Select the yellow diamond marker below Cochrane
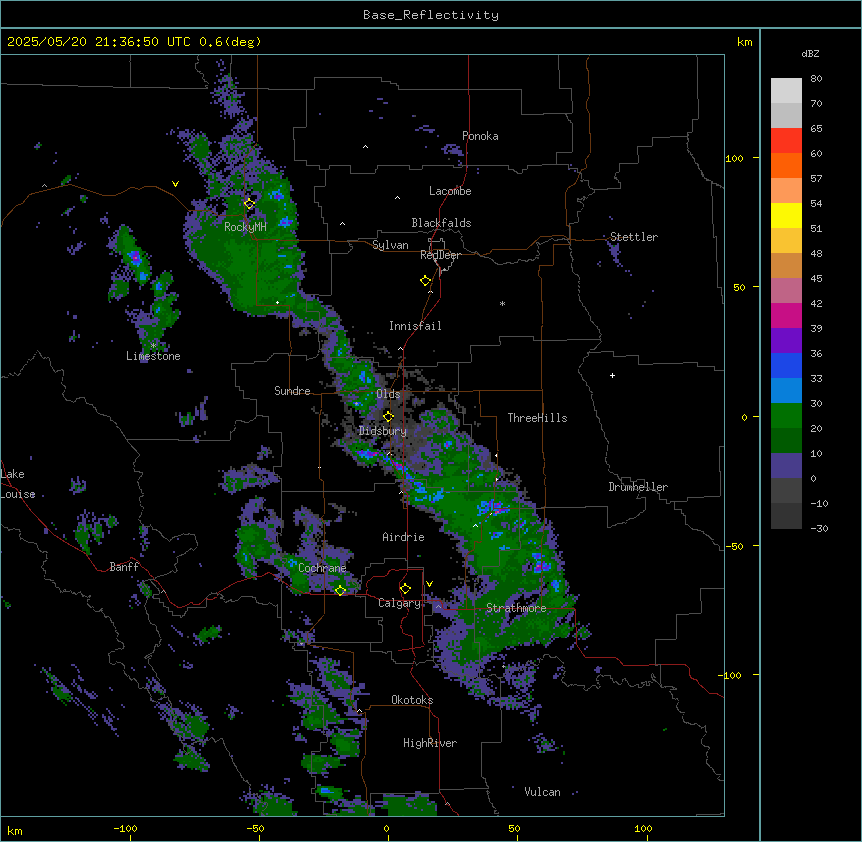862x842 pixels. tap(340, 591)
